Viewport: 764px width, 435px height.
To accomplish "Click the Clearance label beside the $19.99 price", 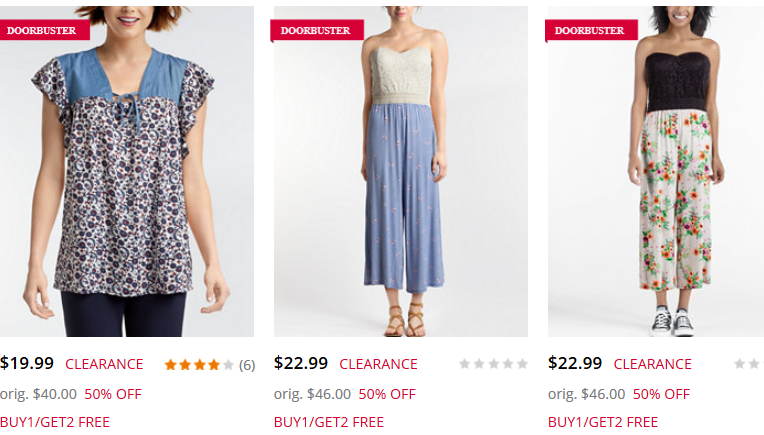I will tap(104, 364).
